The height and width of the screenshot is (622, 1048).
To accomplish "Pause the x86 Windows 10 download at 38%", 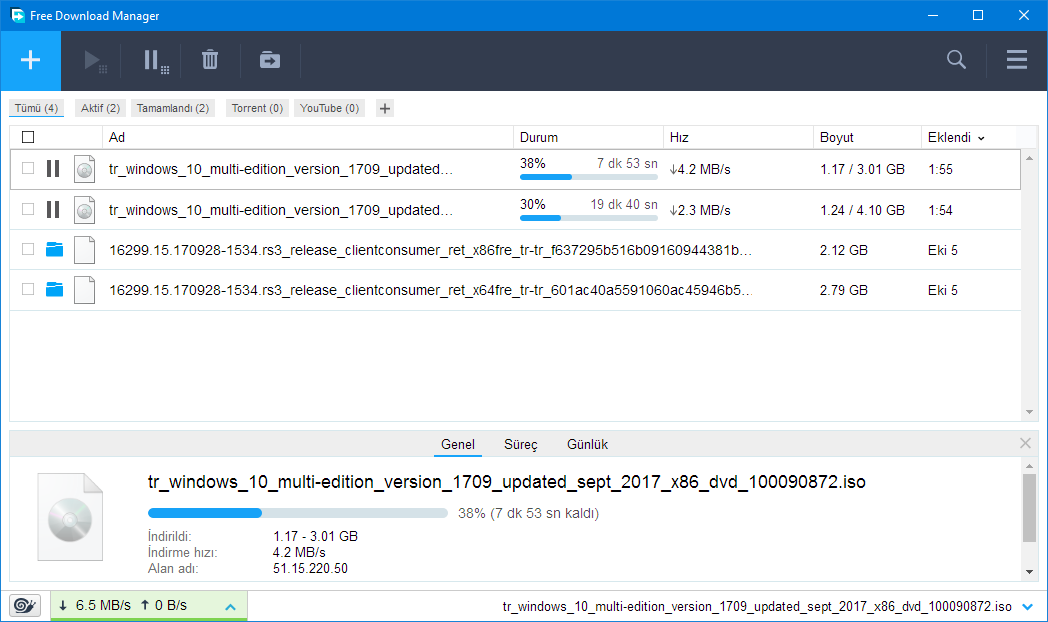I will pos(53,169).
